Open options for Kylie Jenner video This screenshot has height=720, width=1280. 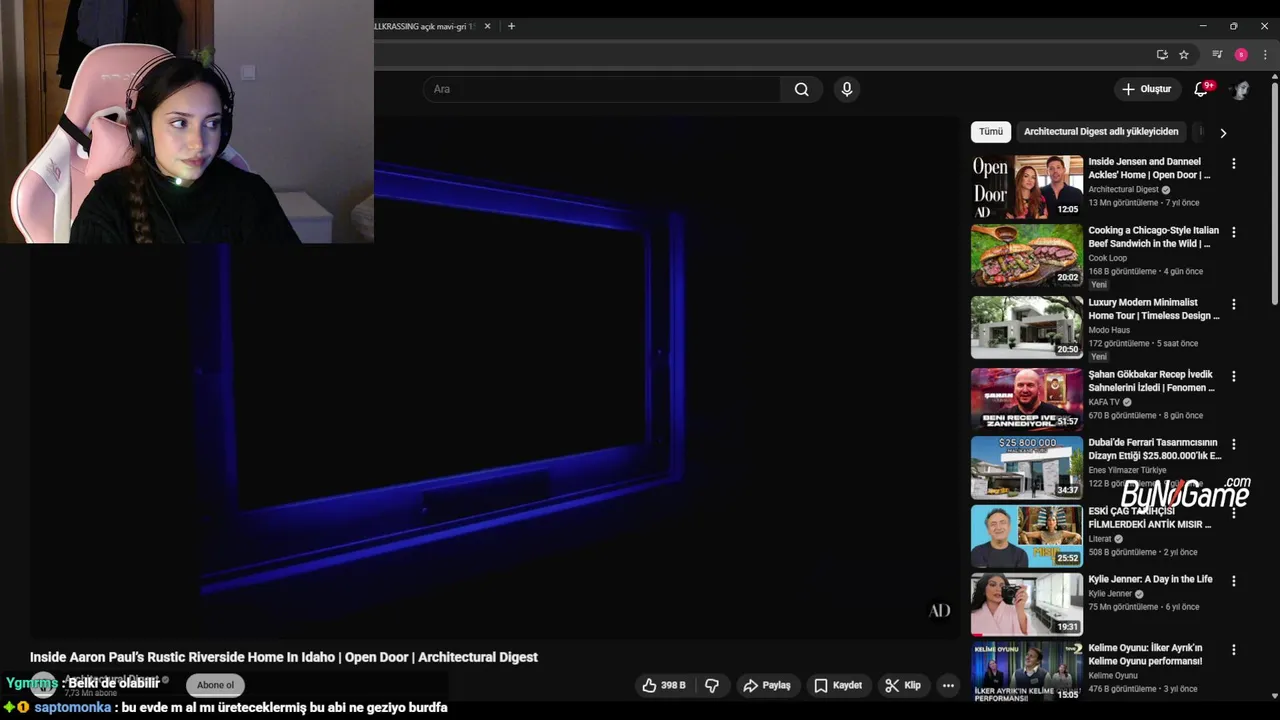click(x=1233, y=581)
